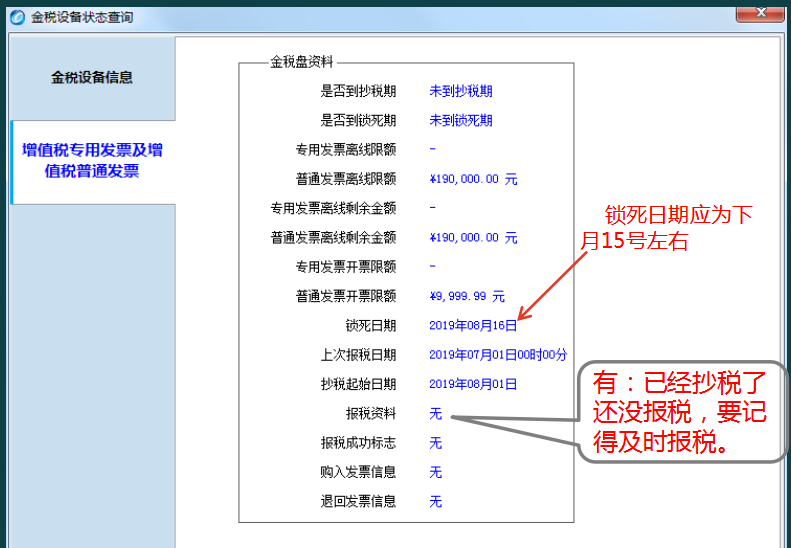Click the 是否到抄税期 label
Image resolution: width=791 pixels, height=548 pixels.
click(x=358, y=91)
